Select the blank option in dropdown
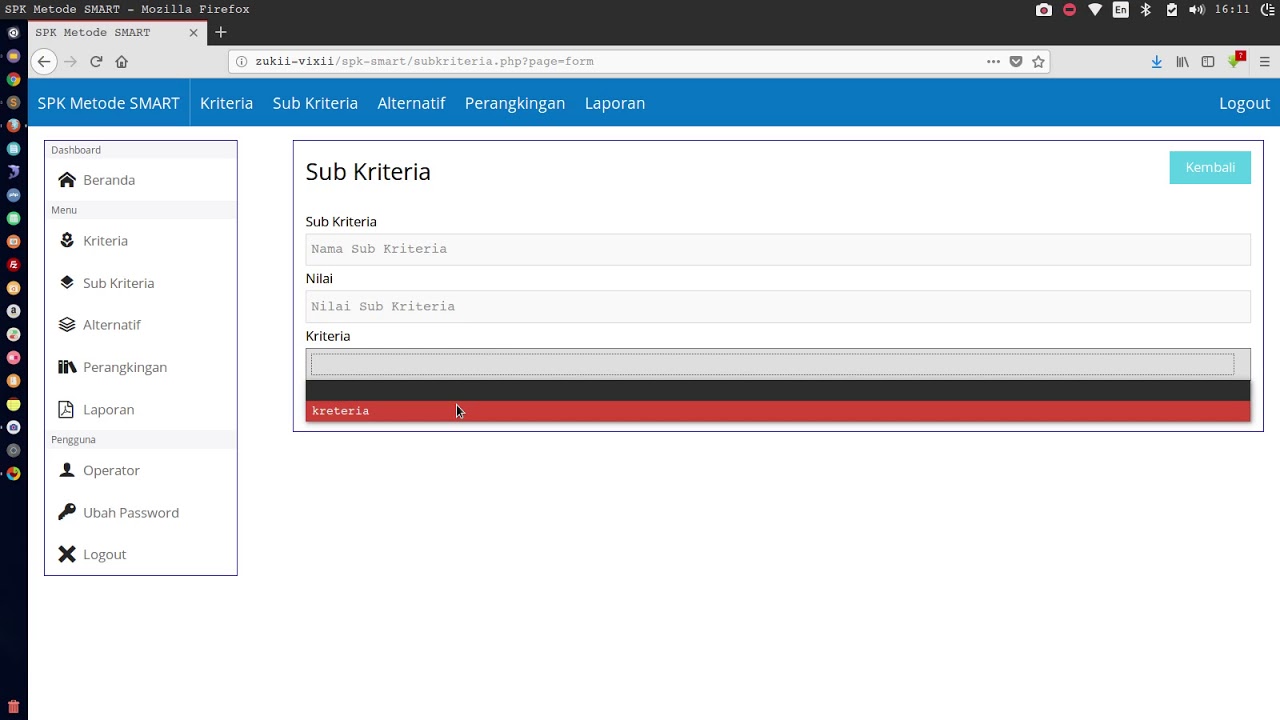This screenshot has height=720, width=1280. 778,391
